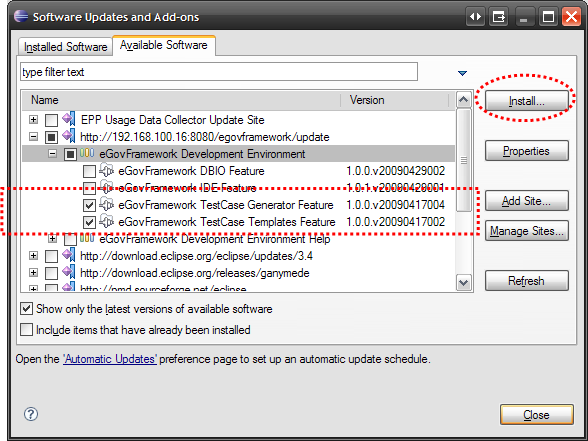This screenshot has width=588, height=441.
Task: Click the EPP Usage Data Collector site icon
Action: (69, 119)
